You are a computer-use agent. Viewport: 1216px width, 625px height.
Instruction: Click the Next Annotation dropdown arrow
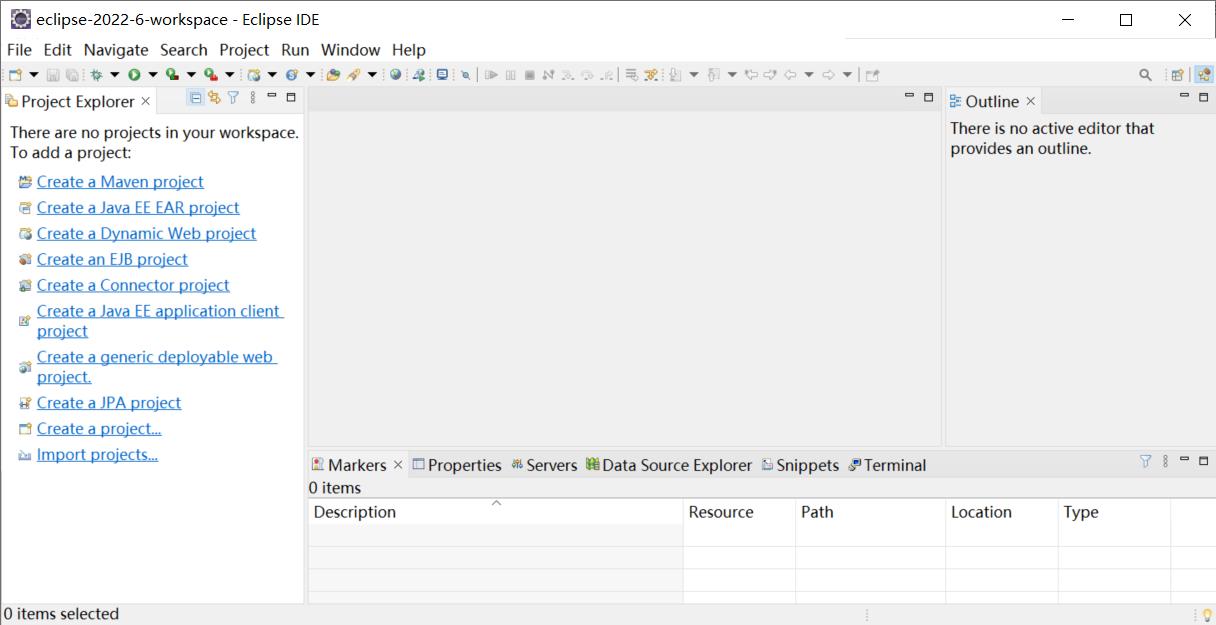point(693,74)
